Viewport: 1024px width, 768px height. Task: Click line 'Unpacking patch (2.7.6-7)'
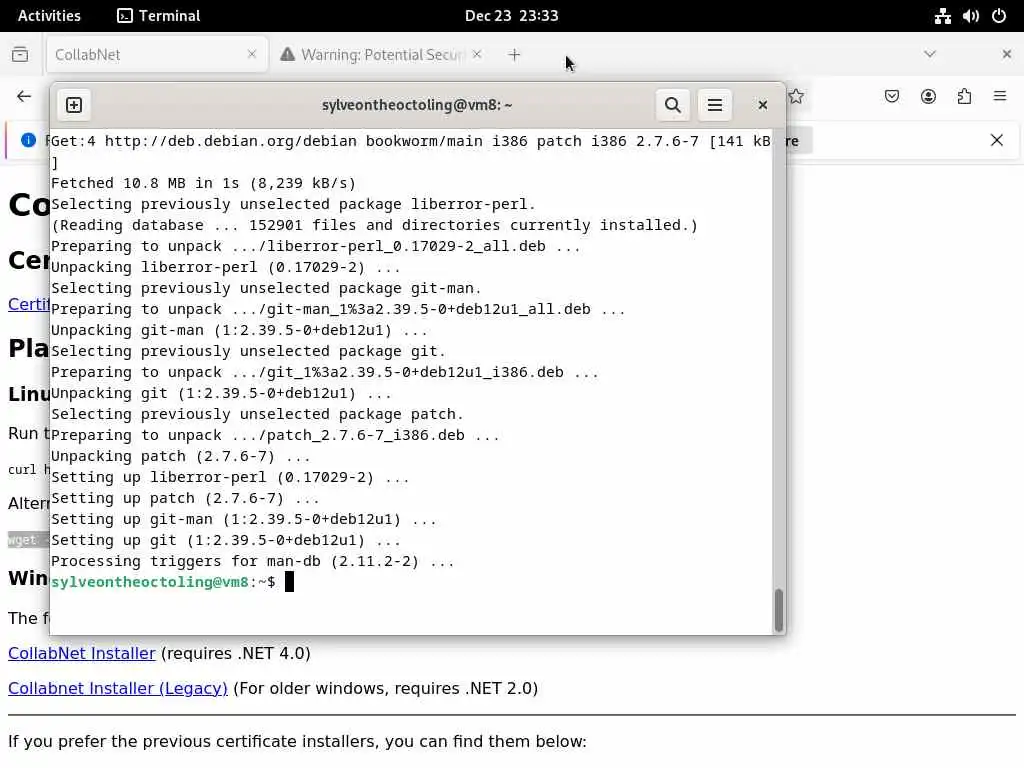coord(180,456)
